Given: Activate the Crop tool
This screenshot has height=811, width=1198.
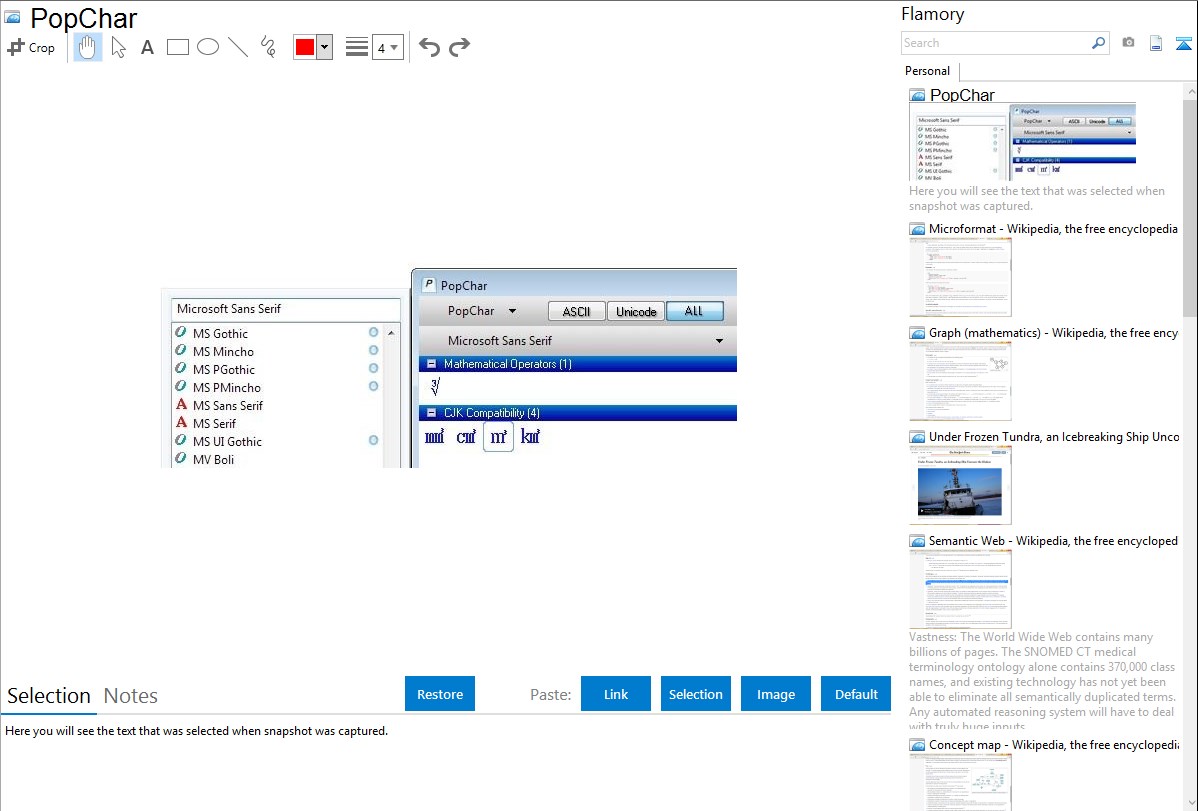Looking at the screenshot, I should coord(31,47).
